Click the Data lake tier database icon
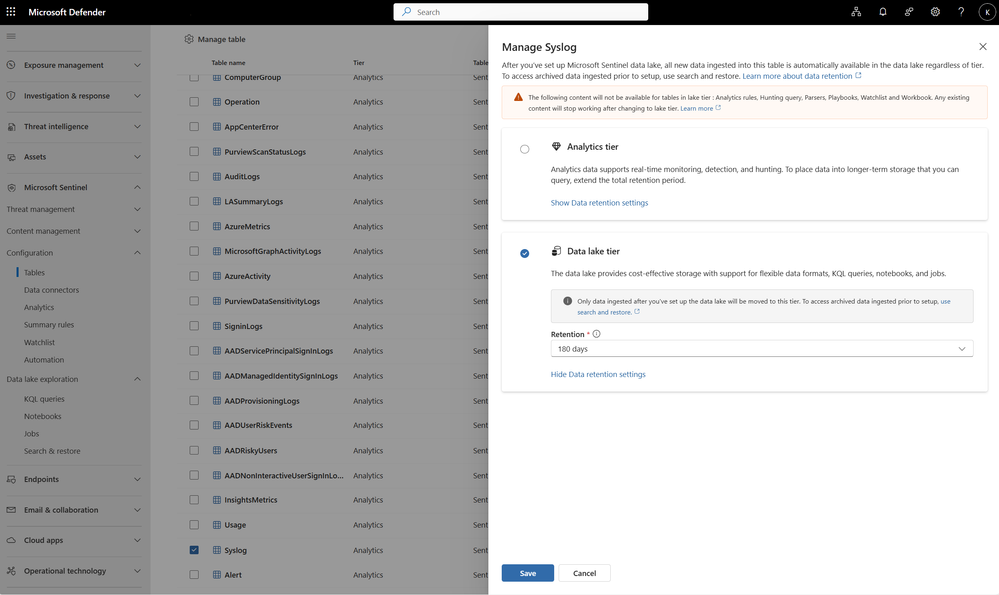 (556, 251)
